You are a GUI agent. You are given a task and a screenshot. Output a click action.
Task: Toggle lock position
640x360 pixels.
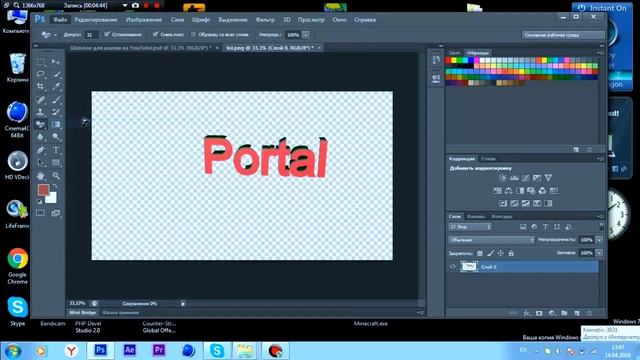pos(500,253)
